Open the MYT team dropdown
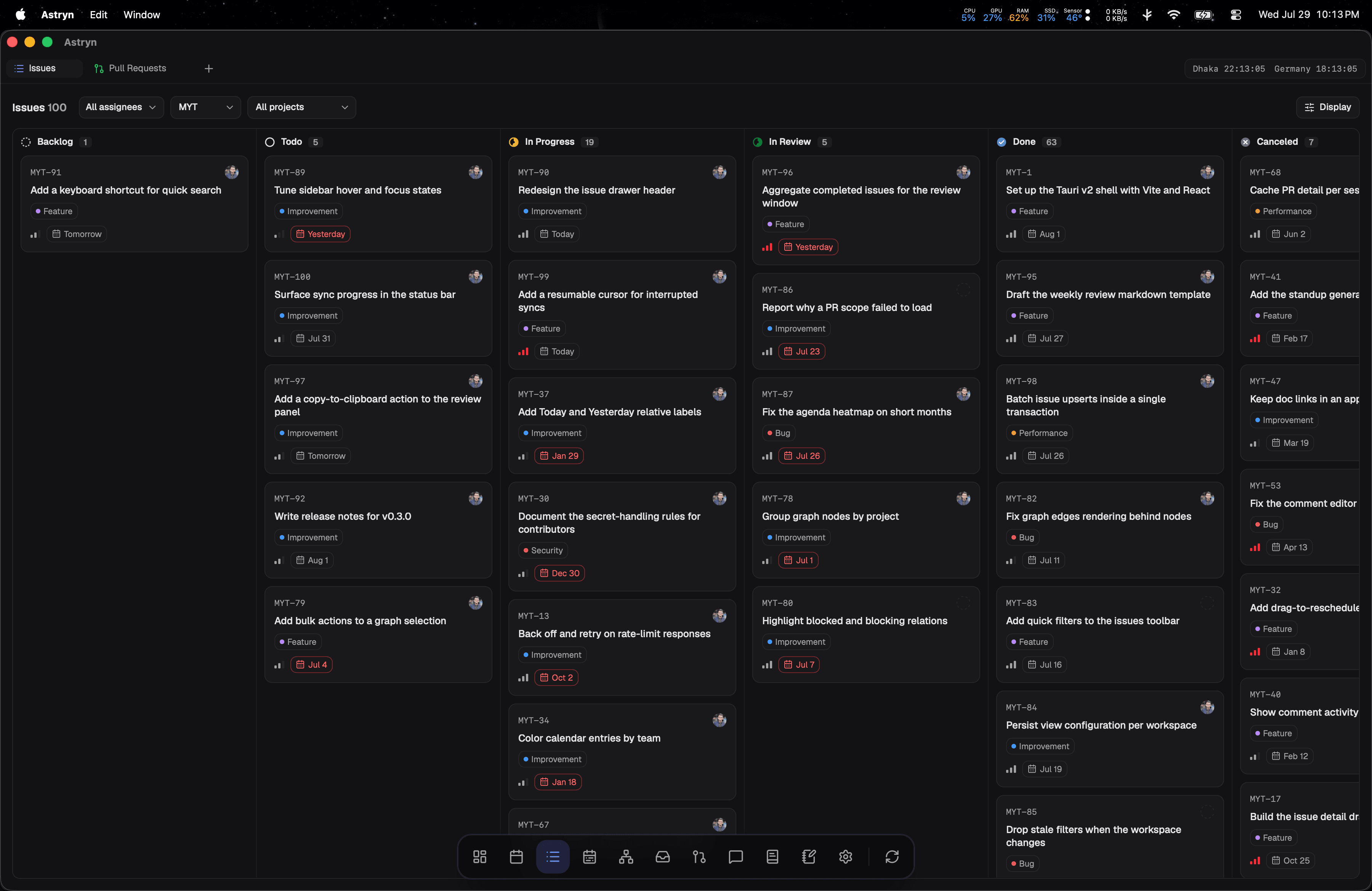The width and height of the screenshot is (1372, 891). pos(205,107)
